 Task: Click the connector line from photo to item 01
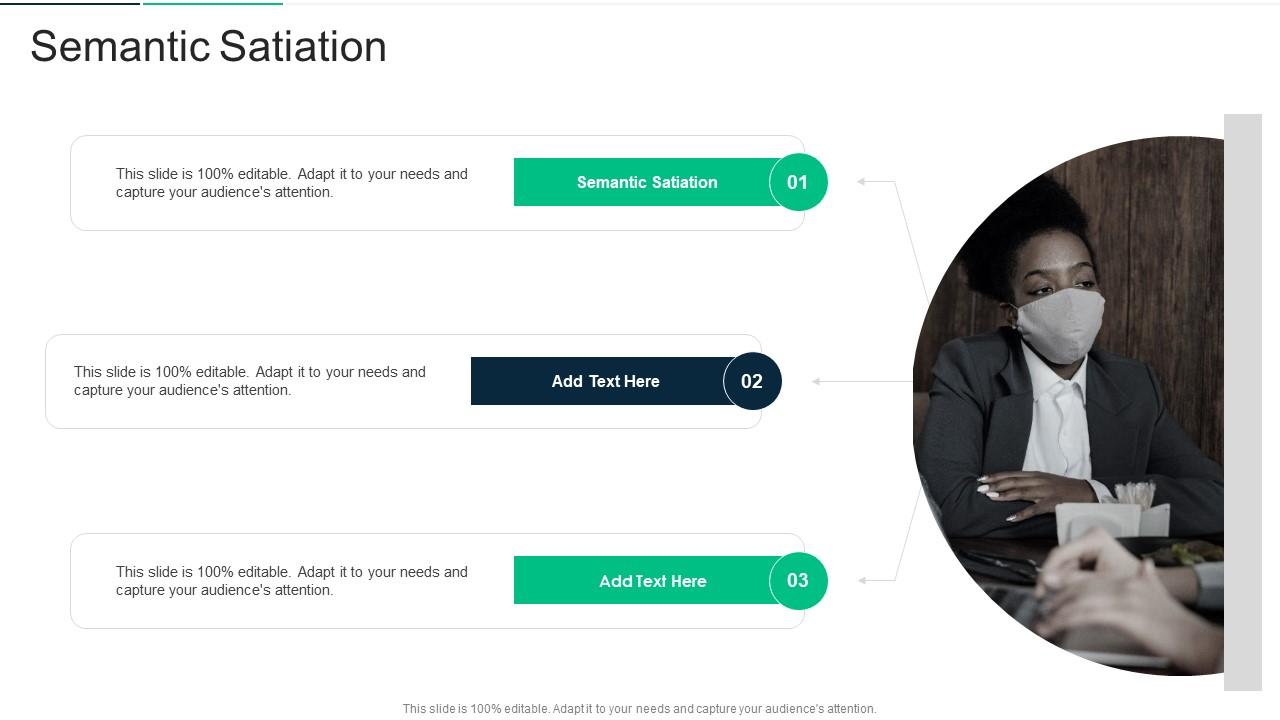tap(910, 240)
